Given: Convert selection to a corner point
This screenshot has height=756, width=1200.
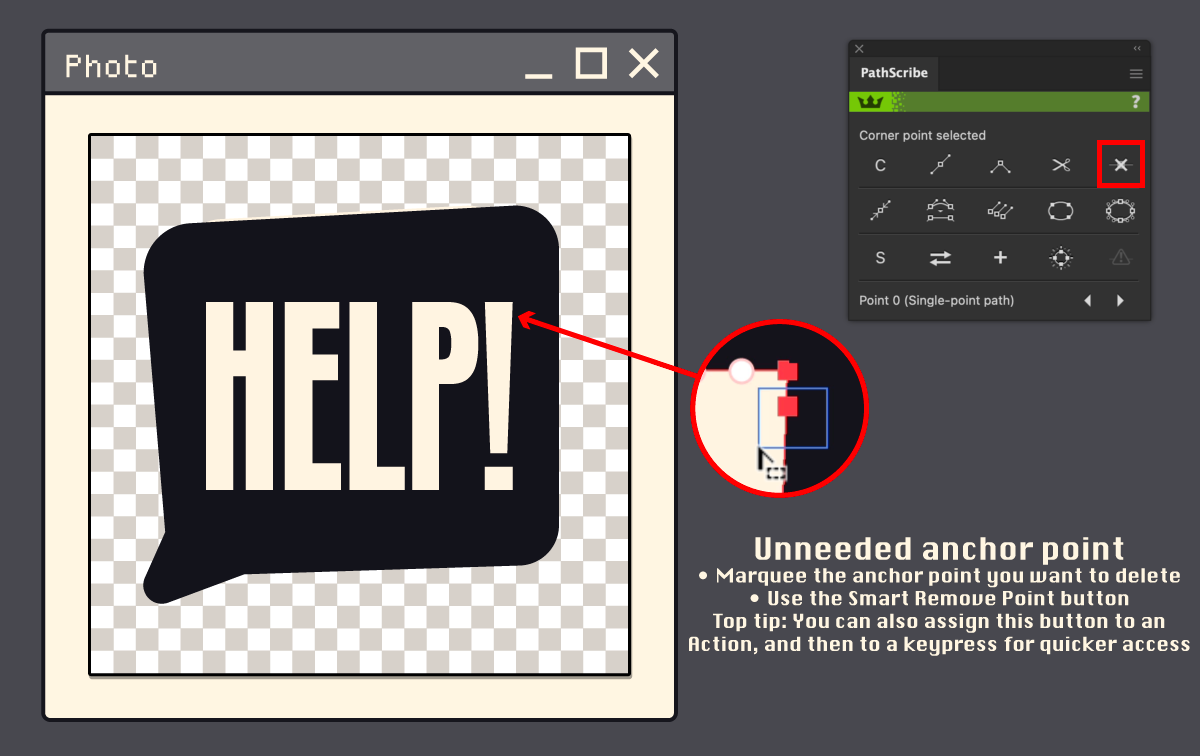Looking at the screenshot, I should click(x=1000, y=166).
